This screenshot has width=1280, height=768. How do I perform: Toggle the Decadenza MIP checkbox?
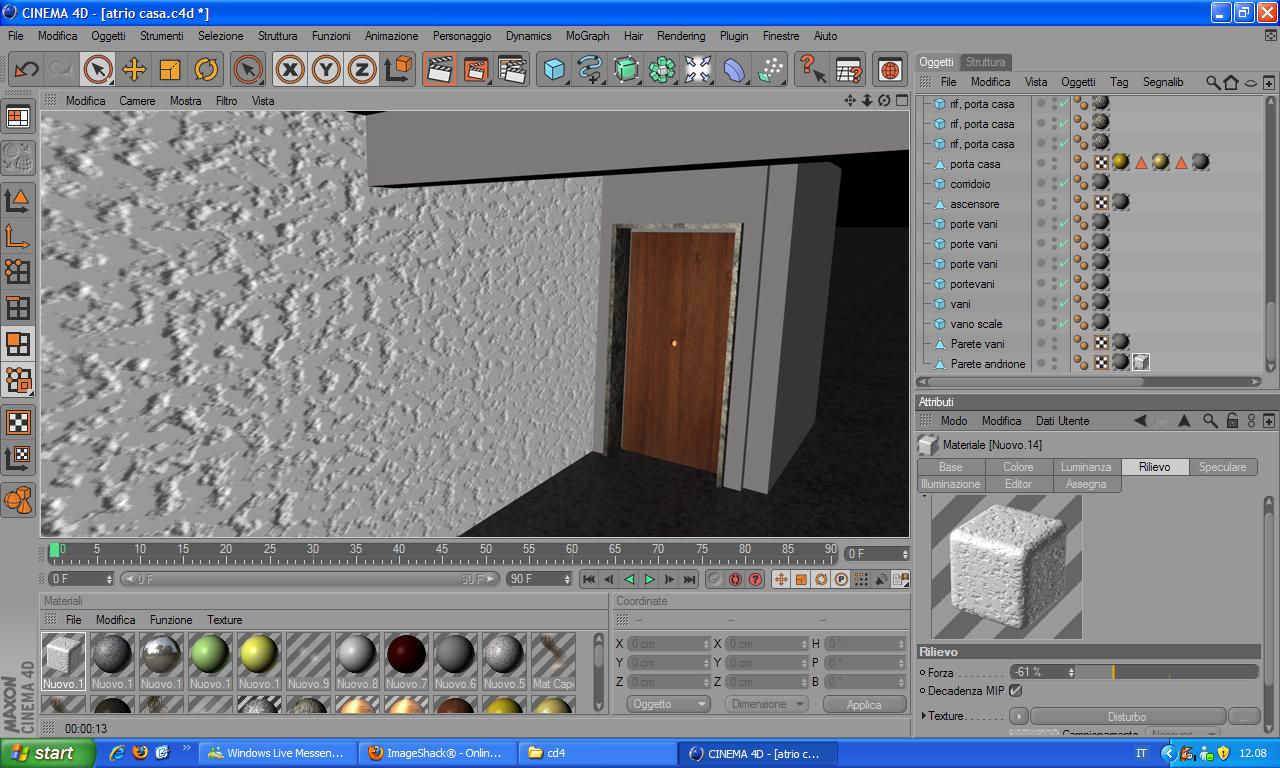click(1016, 690)
